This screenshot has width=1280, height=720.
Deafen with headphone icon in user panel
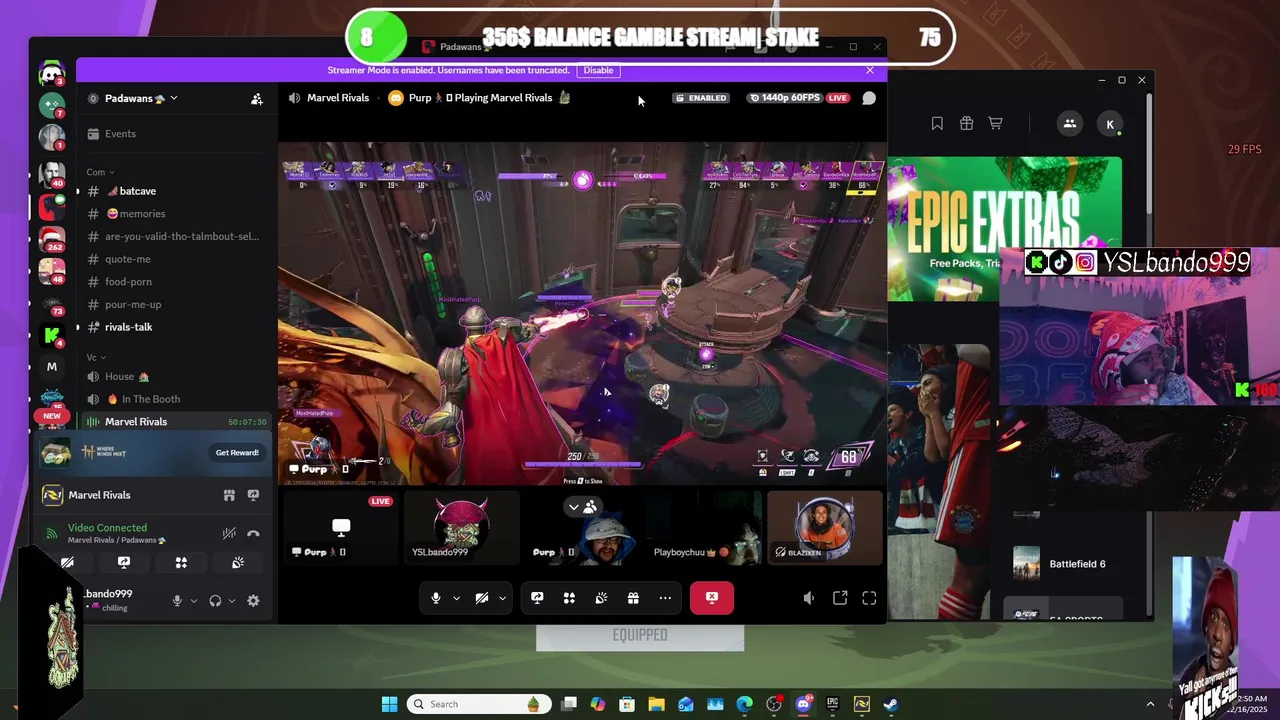(215, 601)
